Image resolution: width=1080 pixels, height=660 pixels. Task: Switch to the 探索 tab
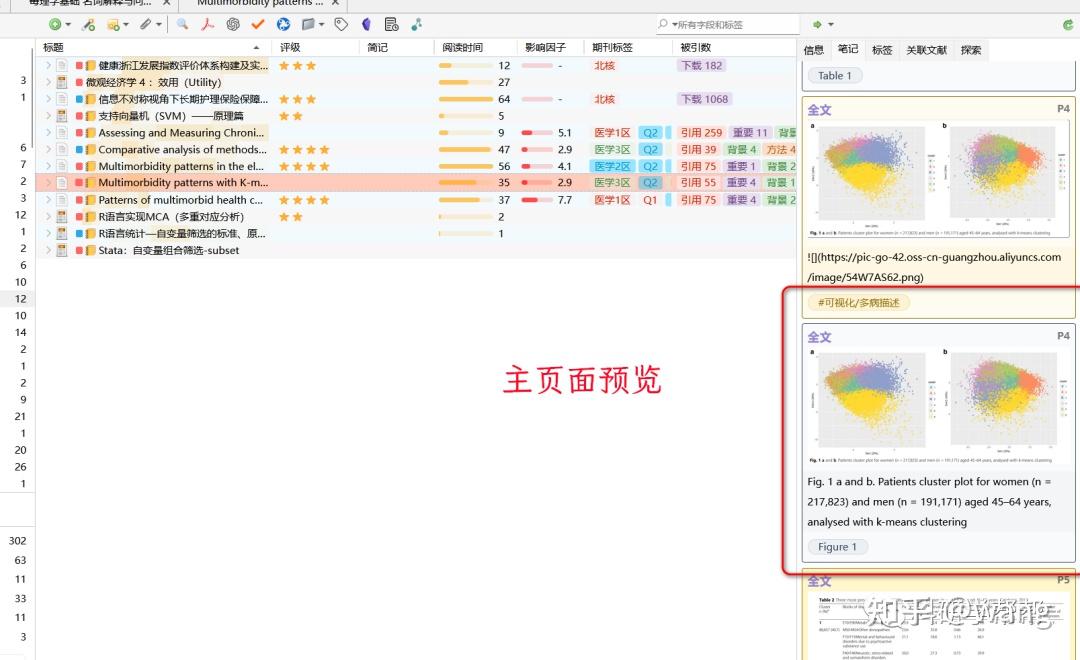[970, 50]
